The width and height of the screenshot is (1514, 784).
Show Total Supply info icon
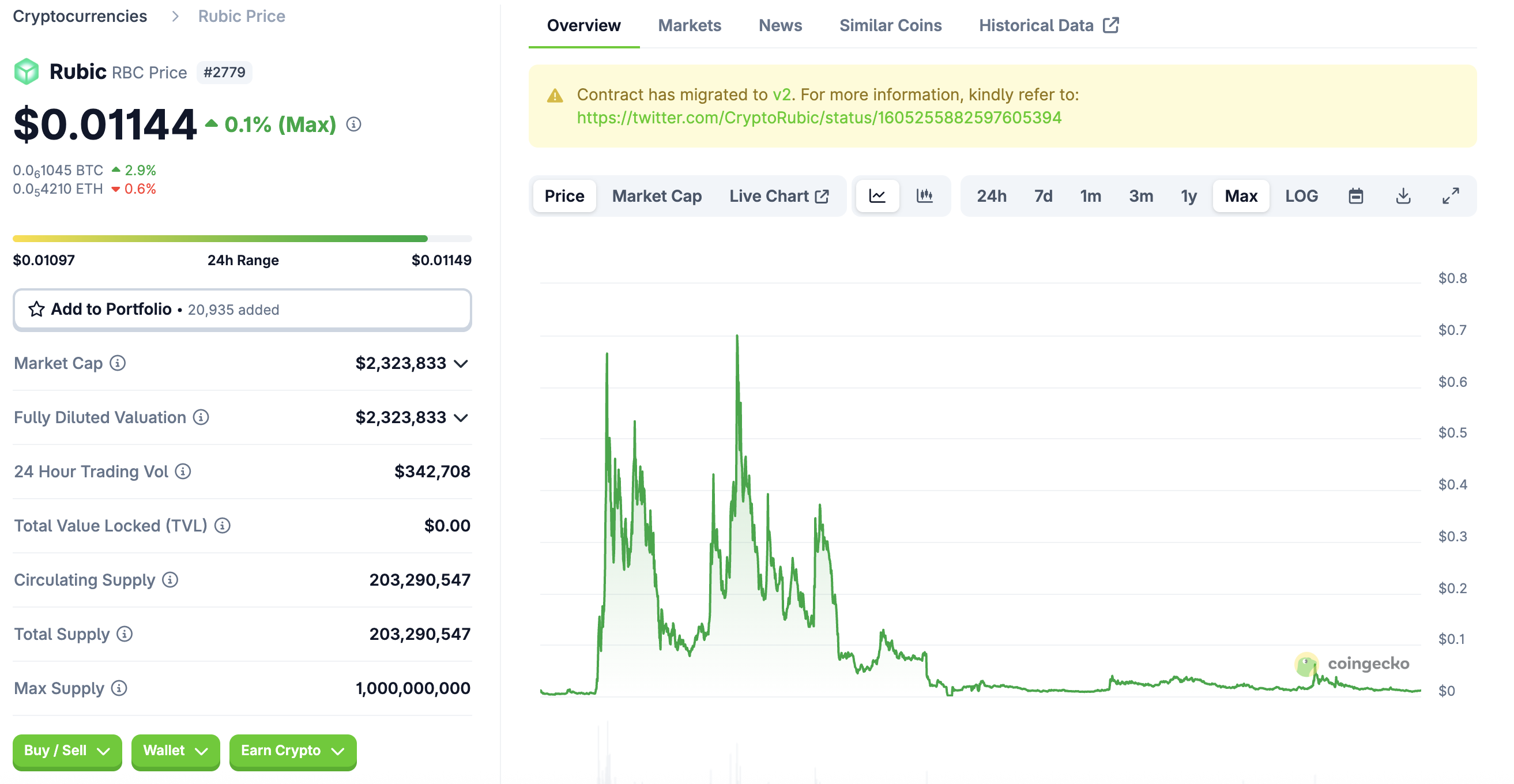coord(125,634)
